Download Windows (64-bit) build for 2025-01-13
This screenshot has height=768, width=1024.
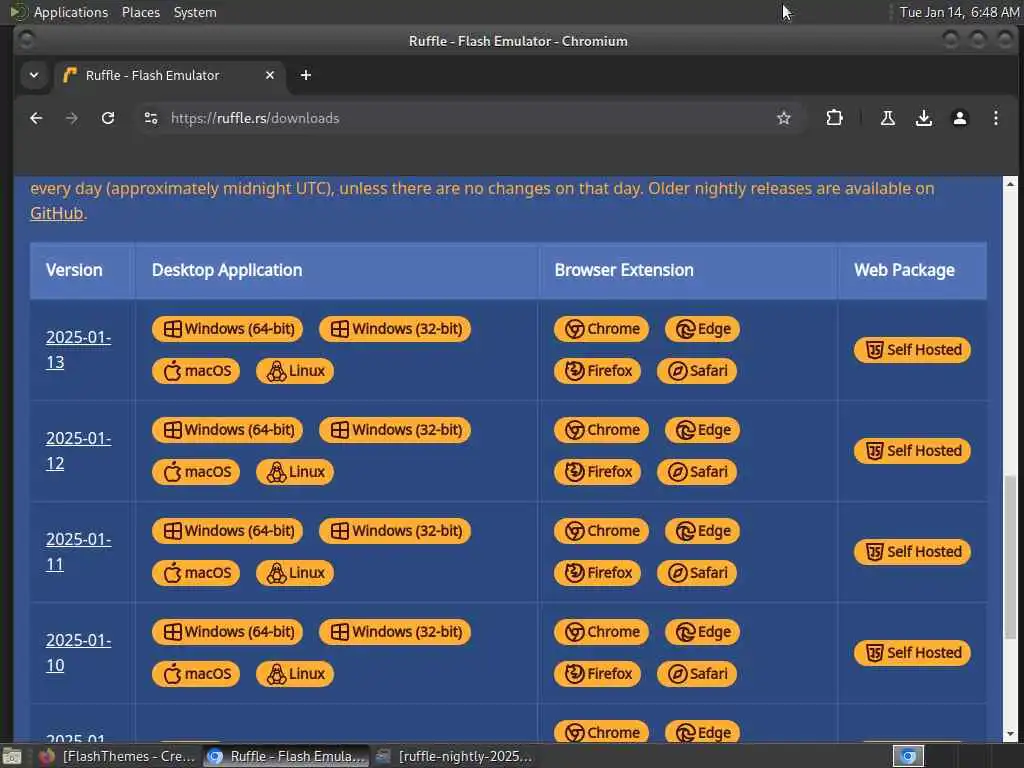point(227,328)
